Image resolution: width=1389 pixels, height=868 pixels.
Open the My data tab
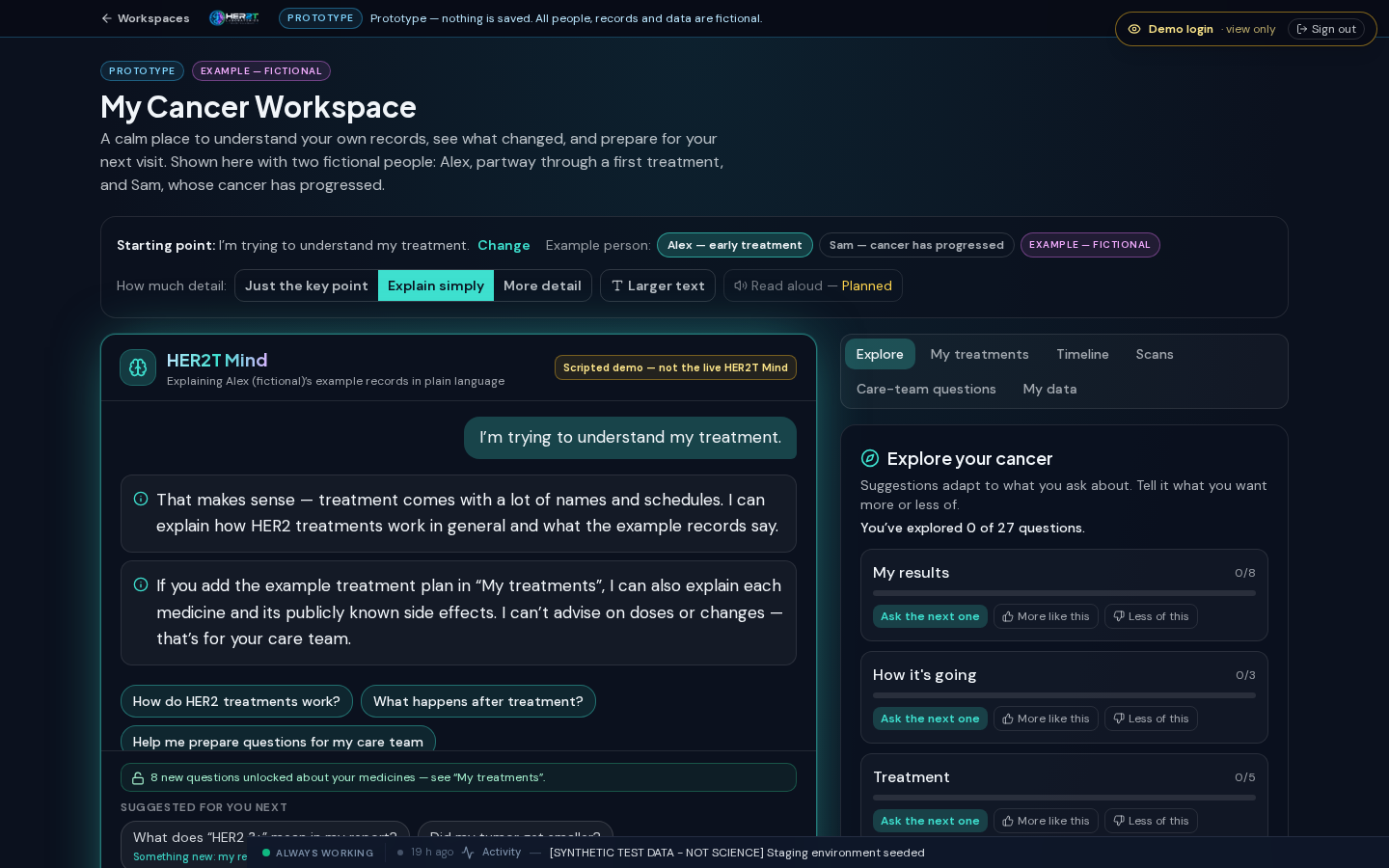1049,389
